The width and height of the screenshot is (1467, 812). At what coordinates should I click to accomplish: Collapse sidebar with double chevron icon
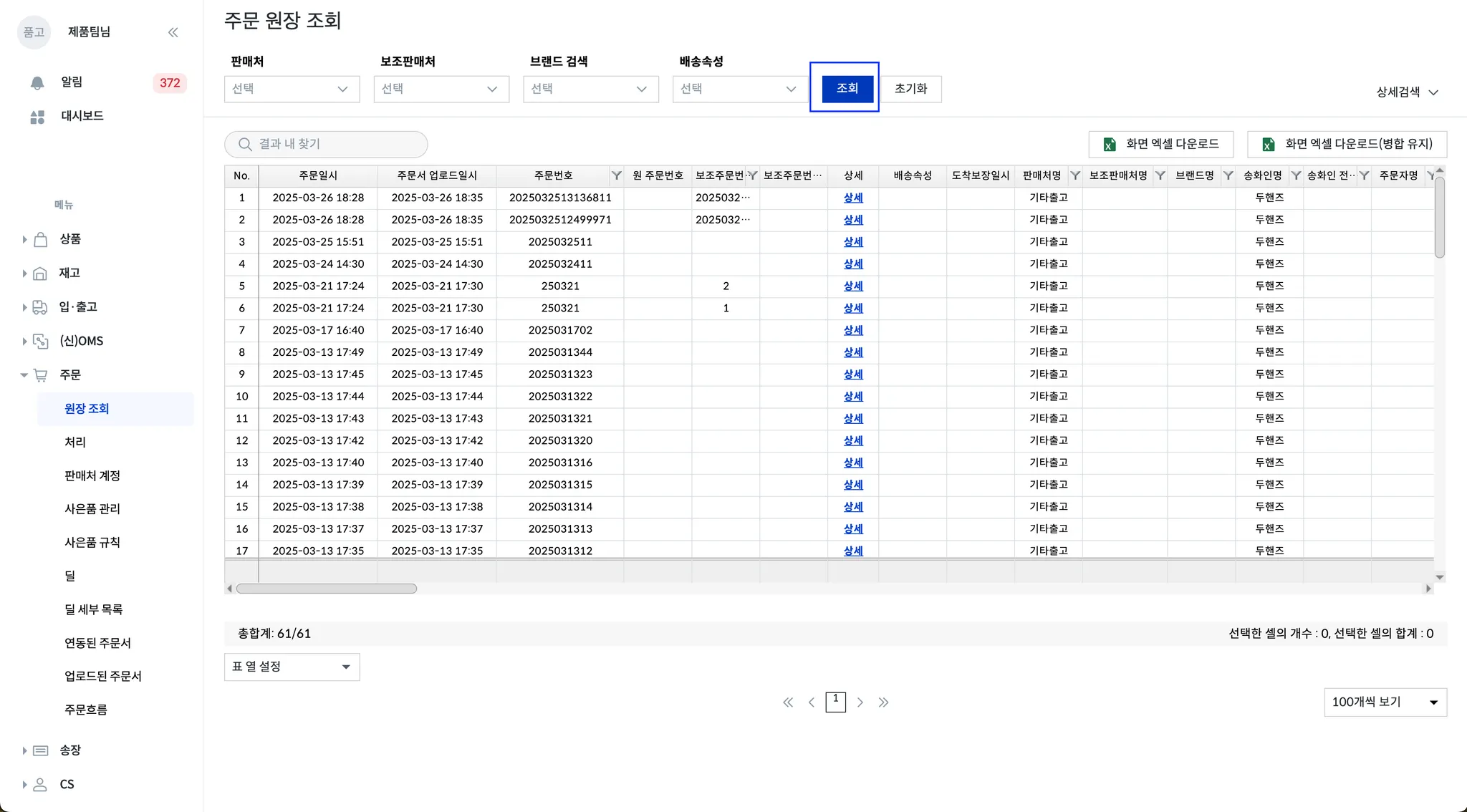(173, 32)
